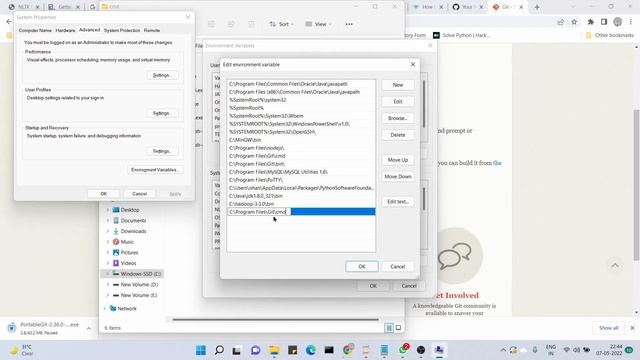This screenshot has width=640, height=360.
Task: Click OK in System Properties window
Action: point(104,194)
